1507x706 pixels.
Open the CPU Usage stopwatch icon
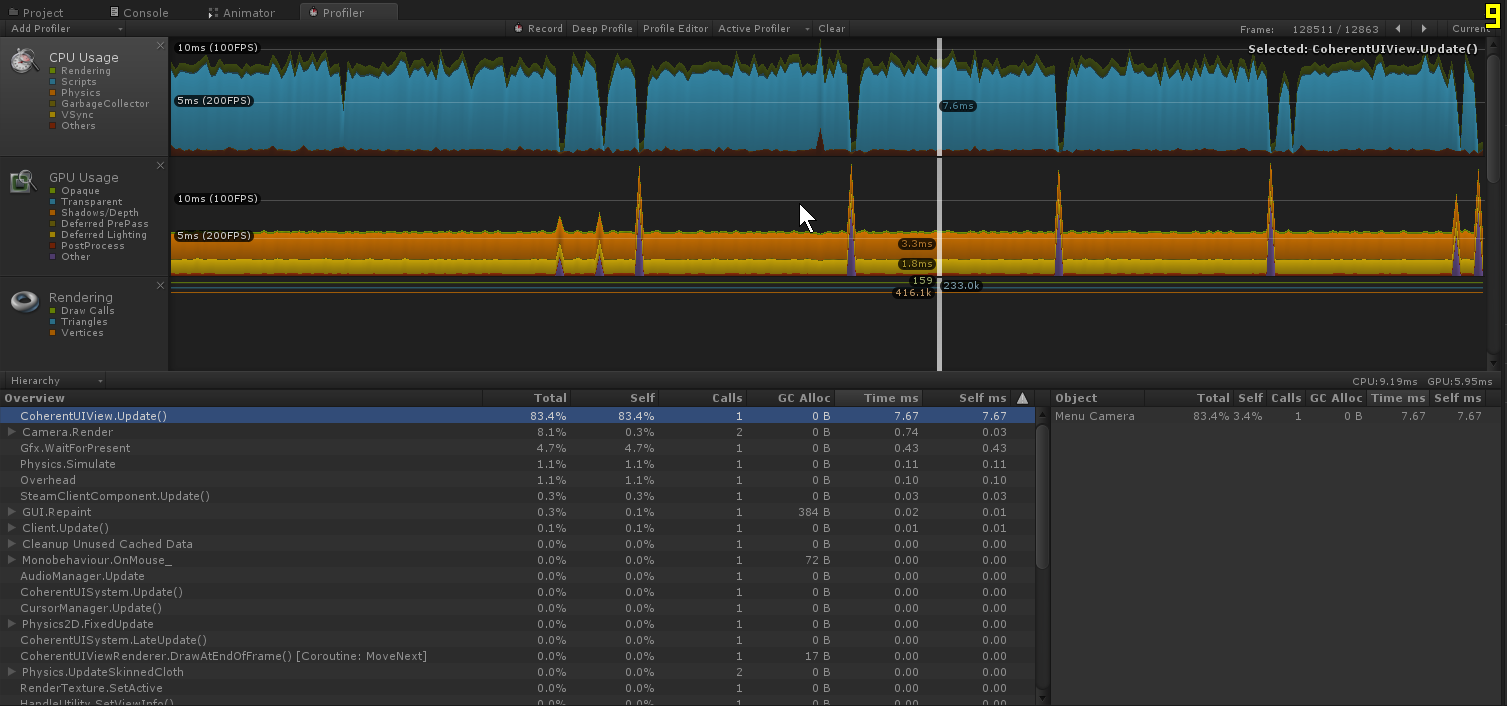pyautogui.click(x=25, y=62)
